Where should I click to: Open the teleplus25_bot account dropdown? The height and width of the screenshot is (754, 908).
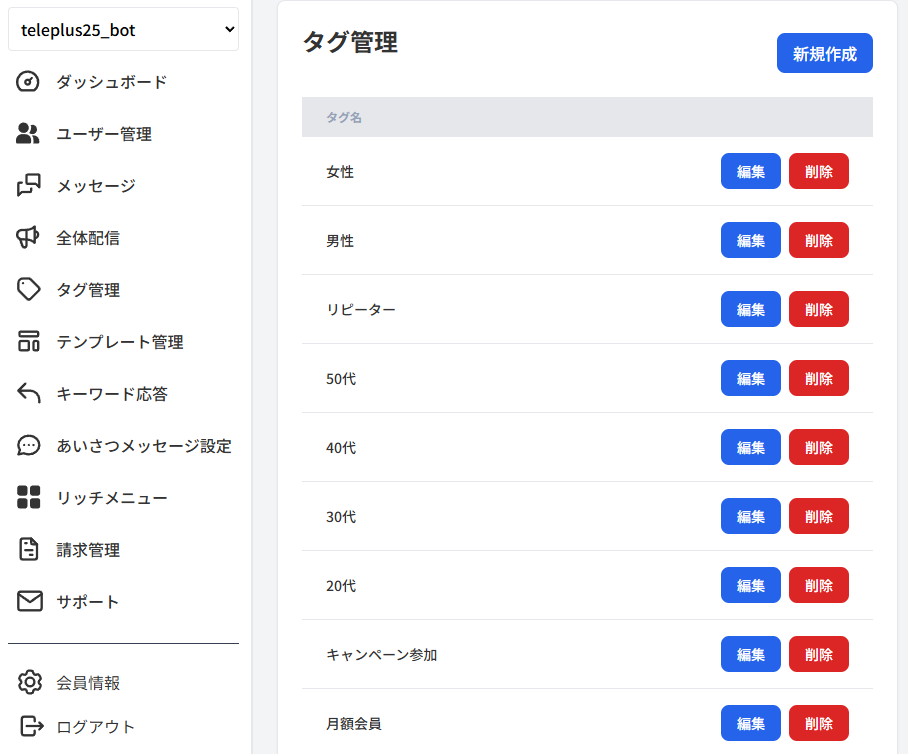click(x=123, y=30)
